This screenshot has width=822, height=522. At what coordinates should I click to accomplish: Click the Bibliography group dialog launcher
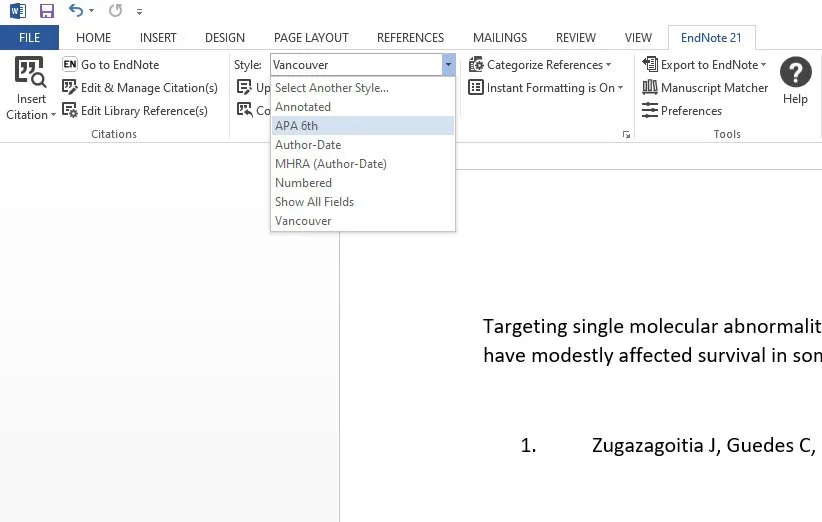(626, 134)
